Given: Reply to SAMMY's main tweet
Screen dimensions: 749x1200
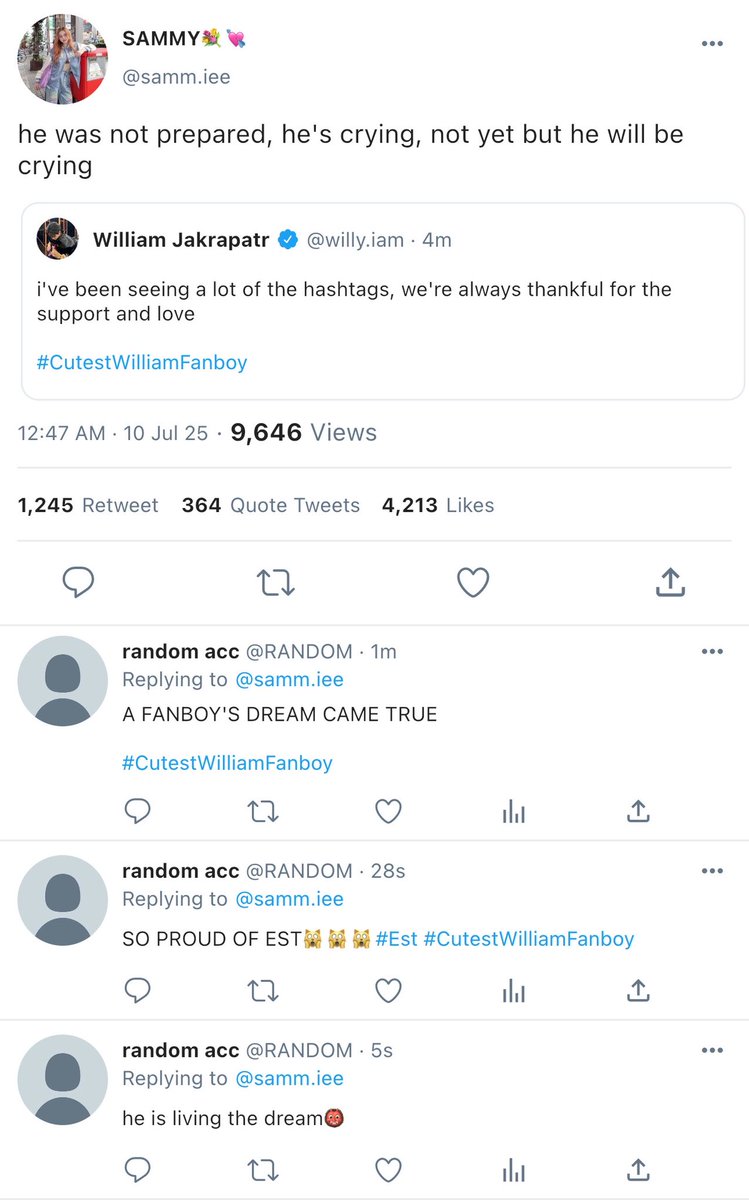Looking at the screenshot, I should click(x=78, y=582).
